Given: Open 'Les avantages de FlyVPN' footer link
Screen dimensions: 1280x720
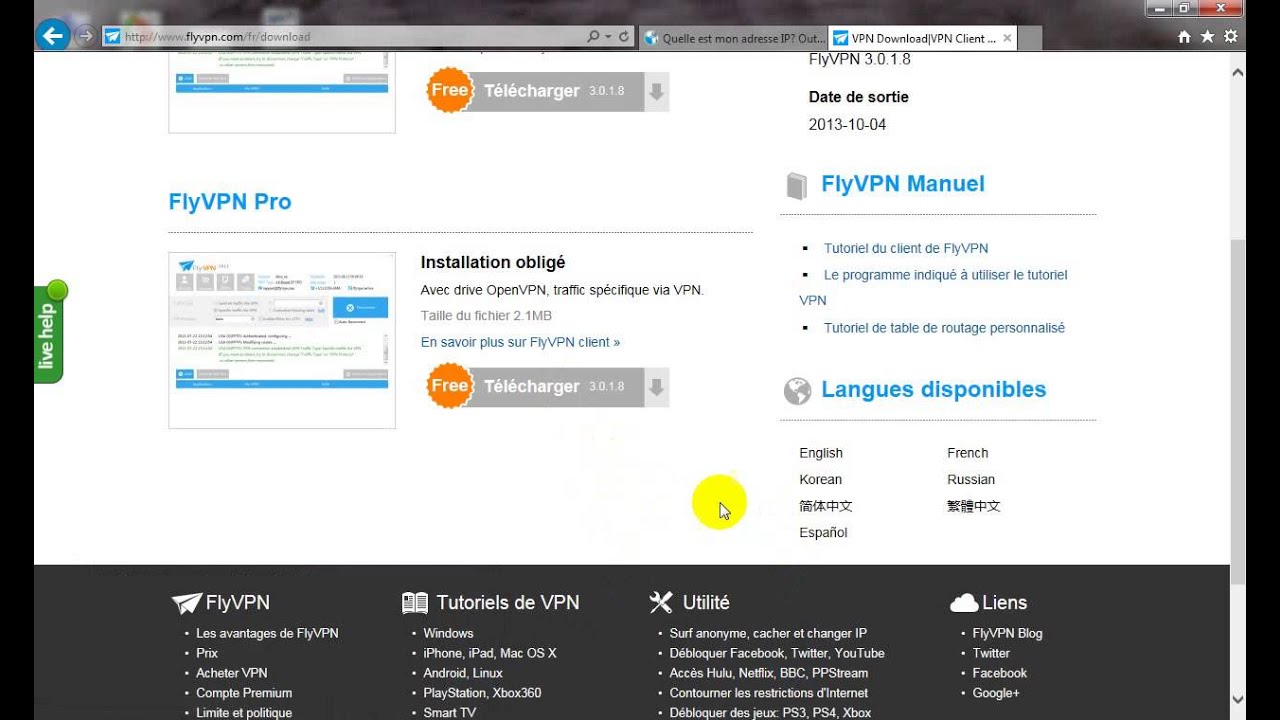Looking at the screenshot, I should click(x=267, y=633).
